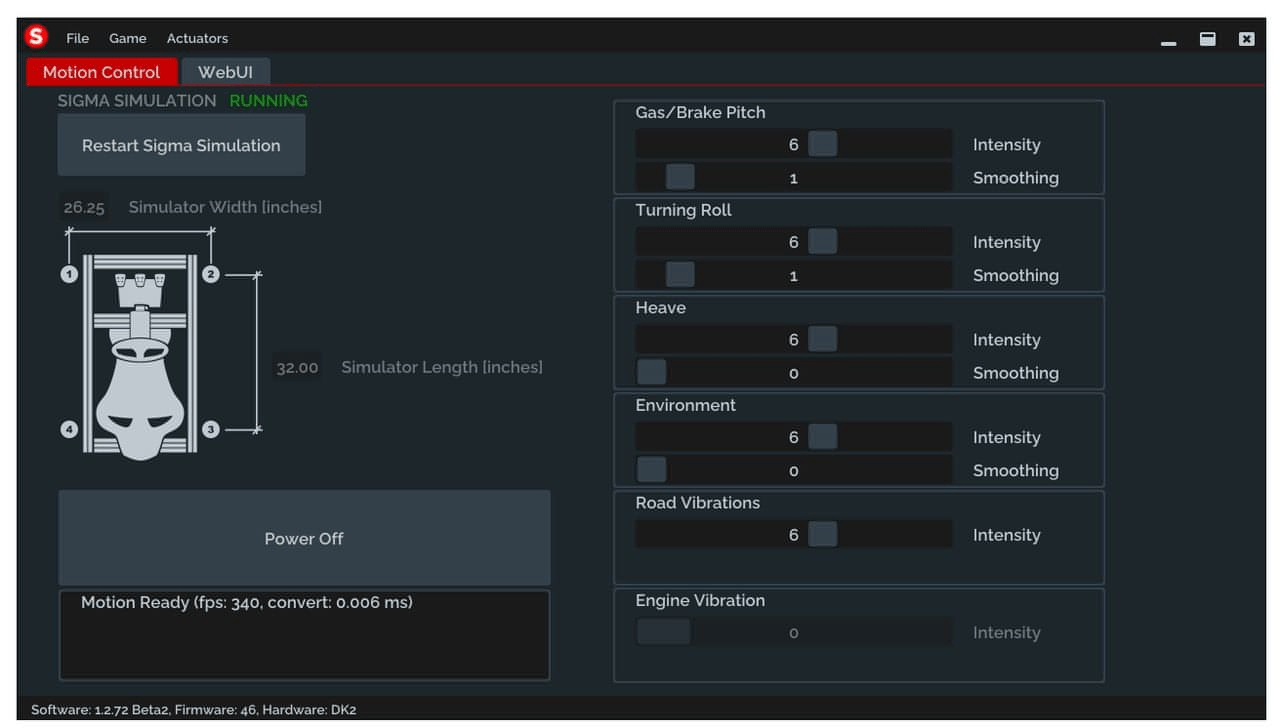
Task: Click the Simulator Length value field
Action: (297, 367)
